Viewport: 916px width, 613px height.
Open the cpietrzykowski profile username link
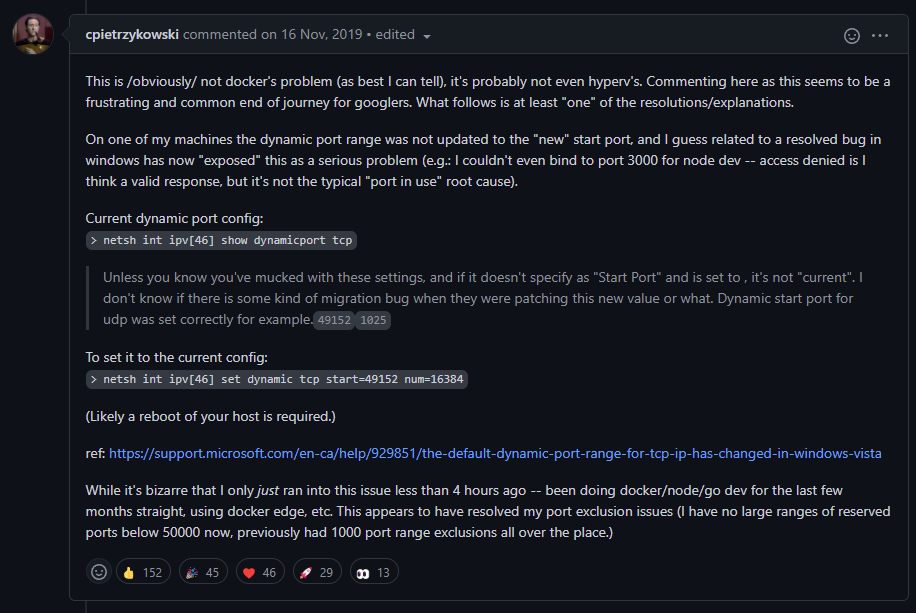pyautogui.click(x=132, y=34)
